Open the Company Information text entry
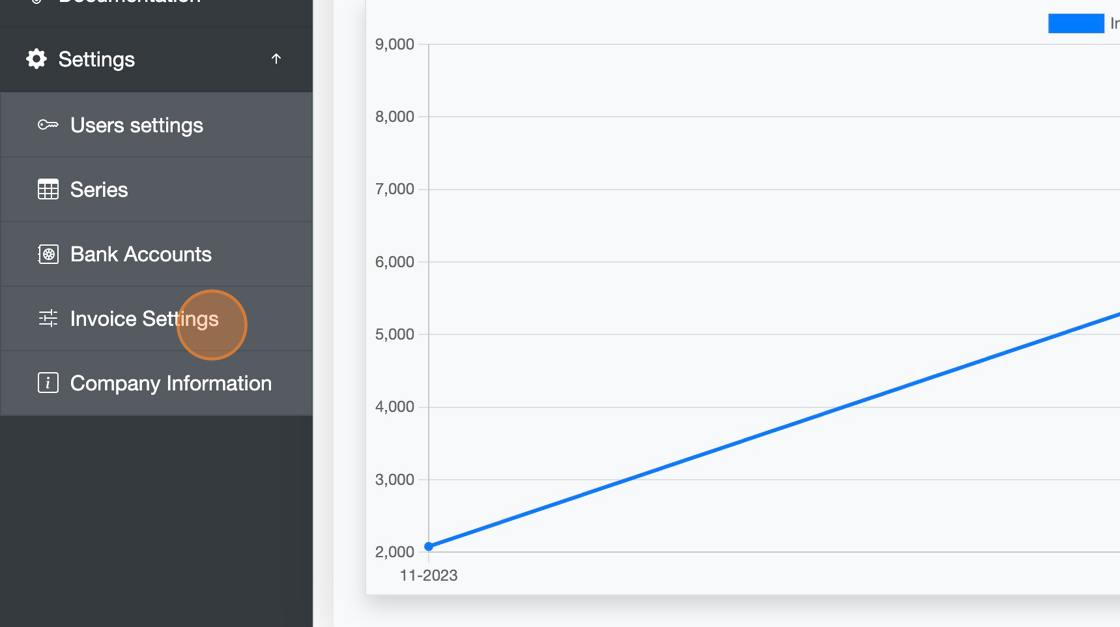1120x627 pixels. 170,383
